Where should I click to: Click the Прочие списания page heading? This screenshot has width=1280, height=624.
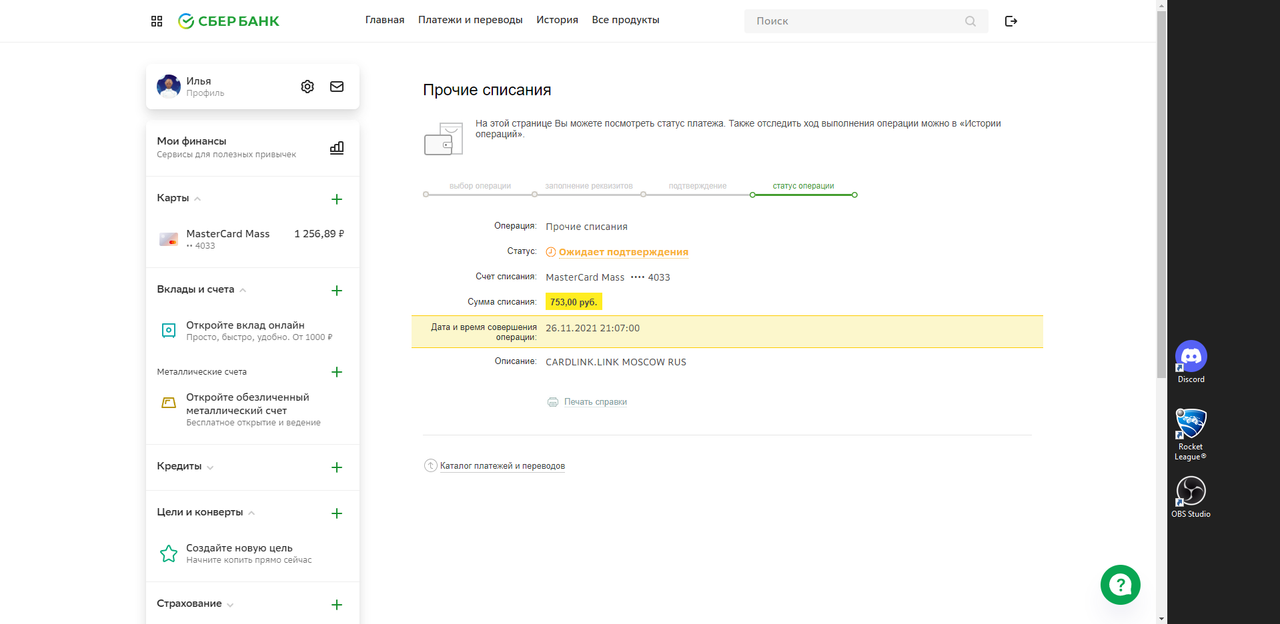pos(487,90)
